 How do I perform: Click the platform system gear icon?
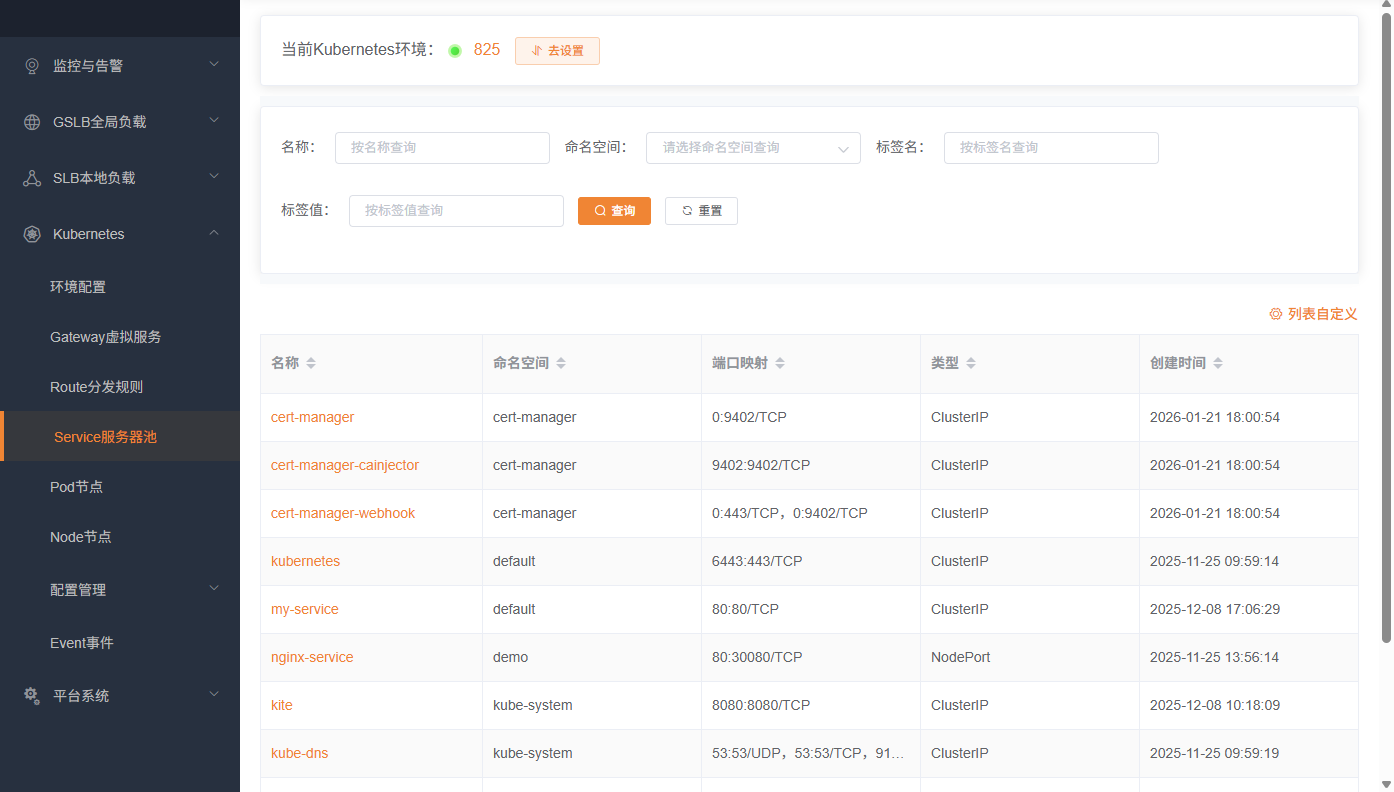click(32, 696)
